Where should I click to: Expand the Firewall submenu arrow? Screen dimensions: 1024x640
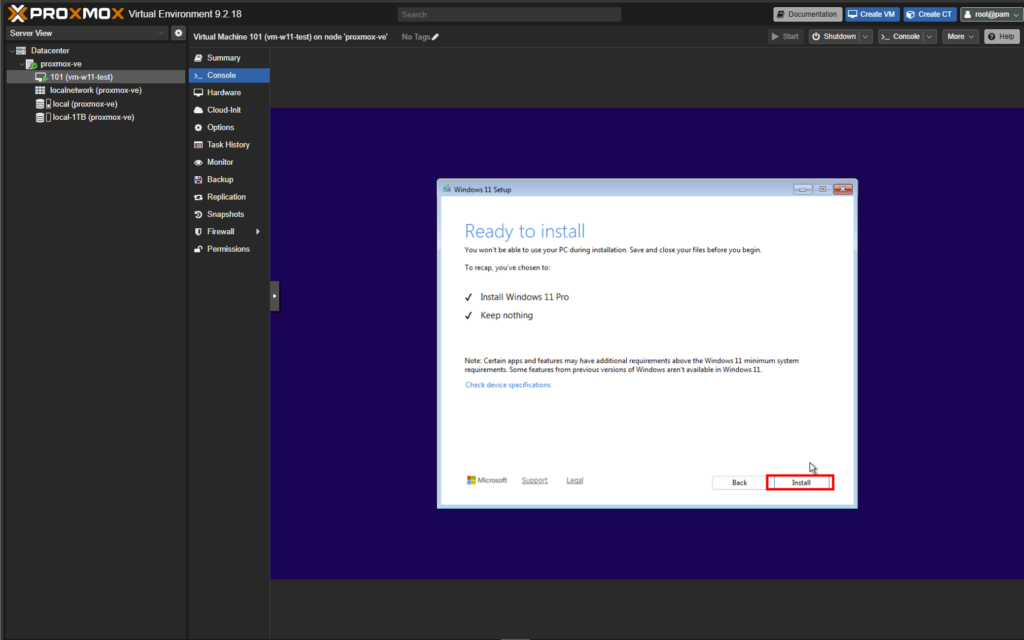click(258, 232)
